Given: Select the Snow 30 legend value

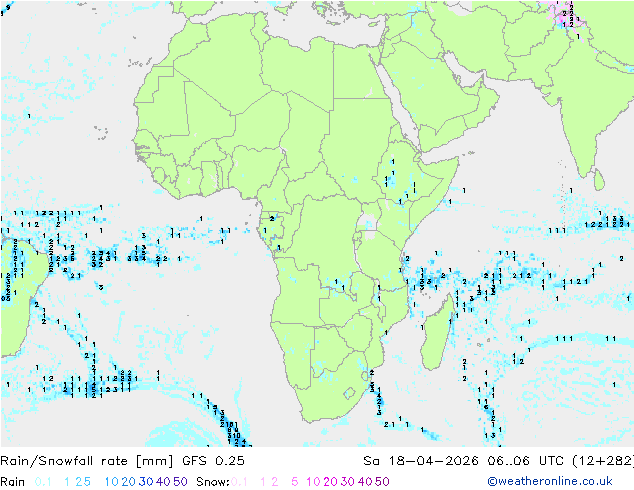Looking at the screenshot, I should coord(348,482).
